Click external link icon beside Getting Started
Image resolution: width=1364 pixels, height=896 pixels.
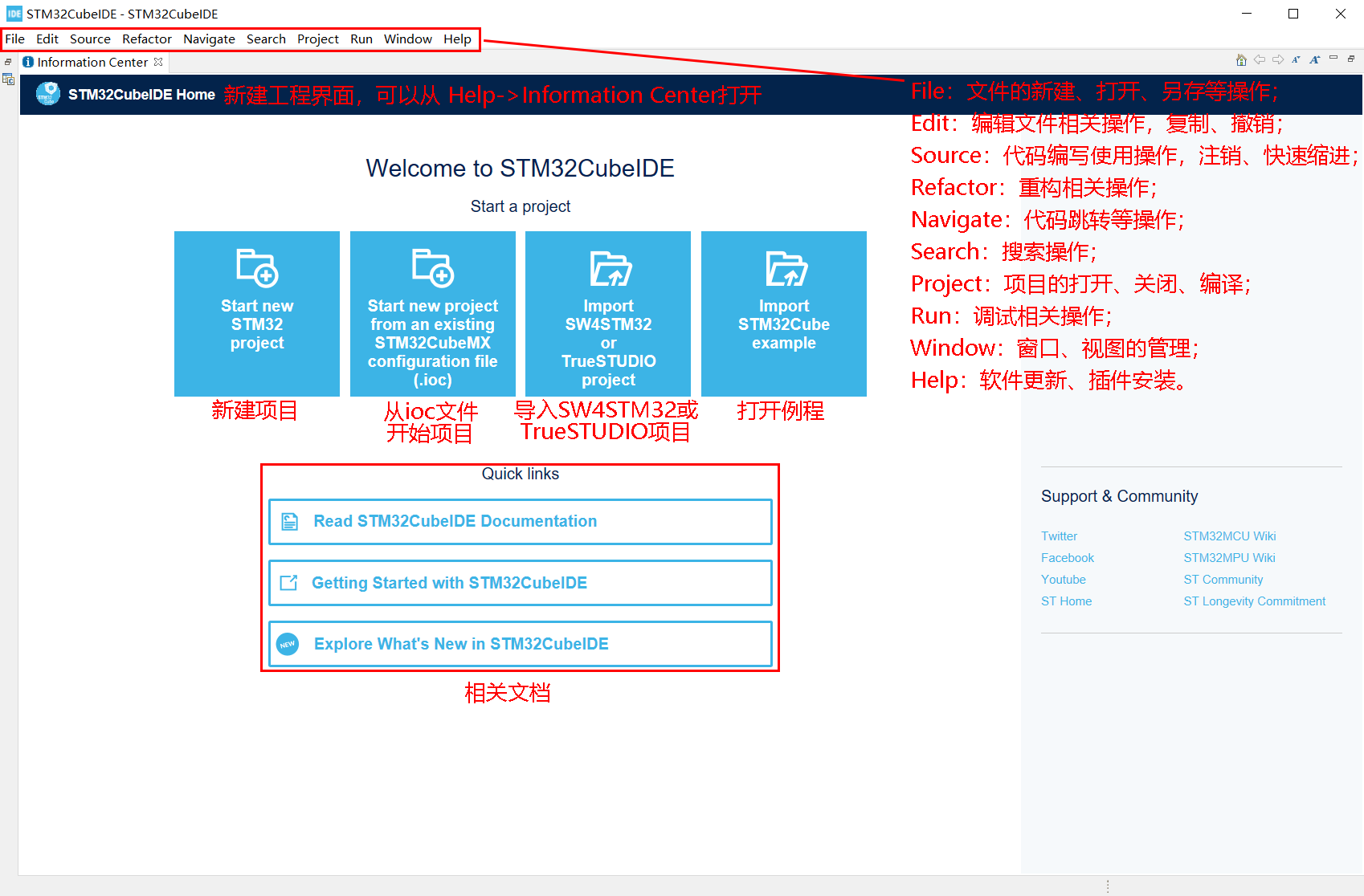pos(288,583)
